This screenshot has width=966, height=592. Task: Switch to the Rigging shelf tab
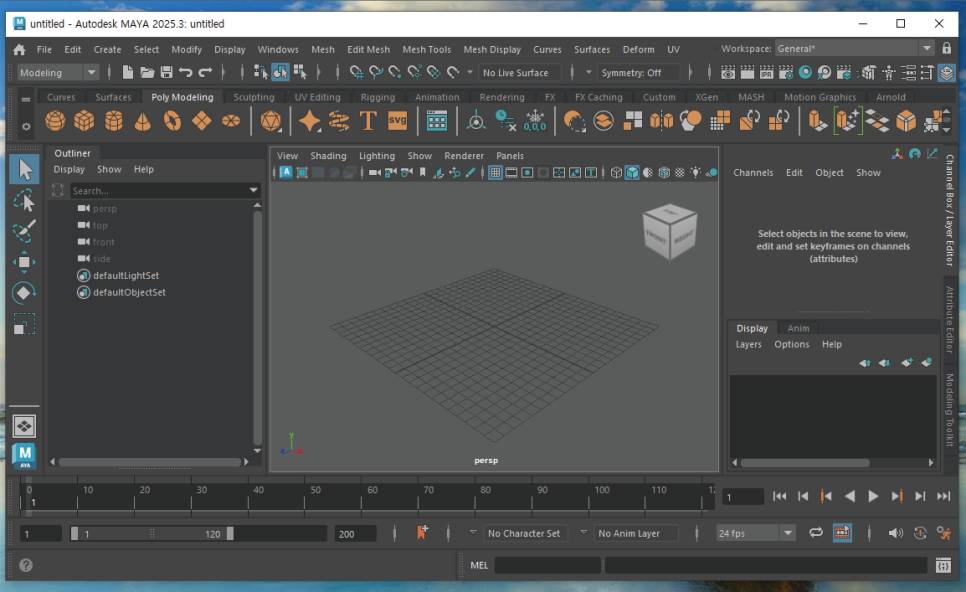tap(378, 97)
